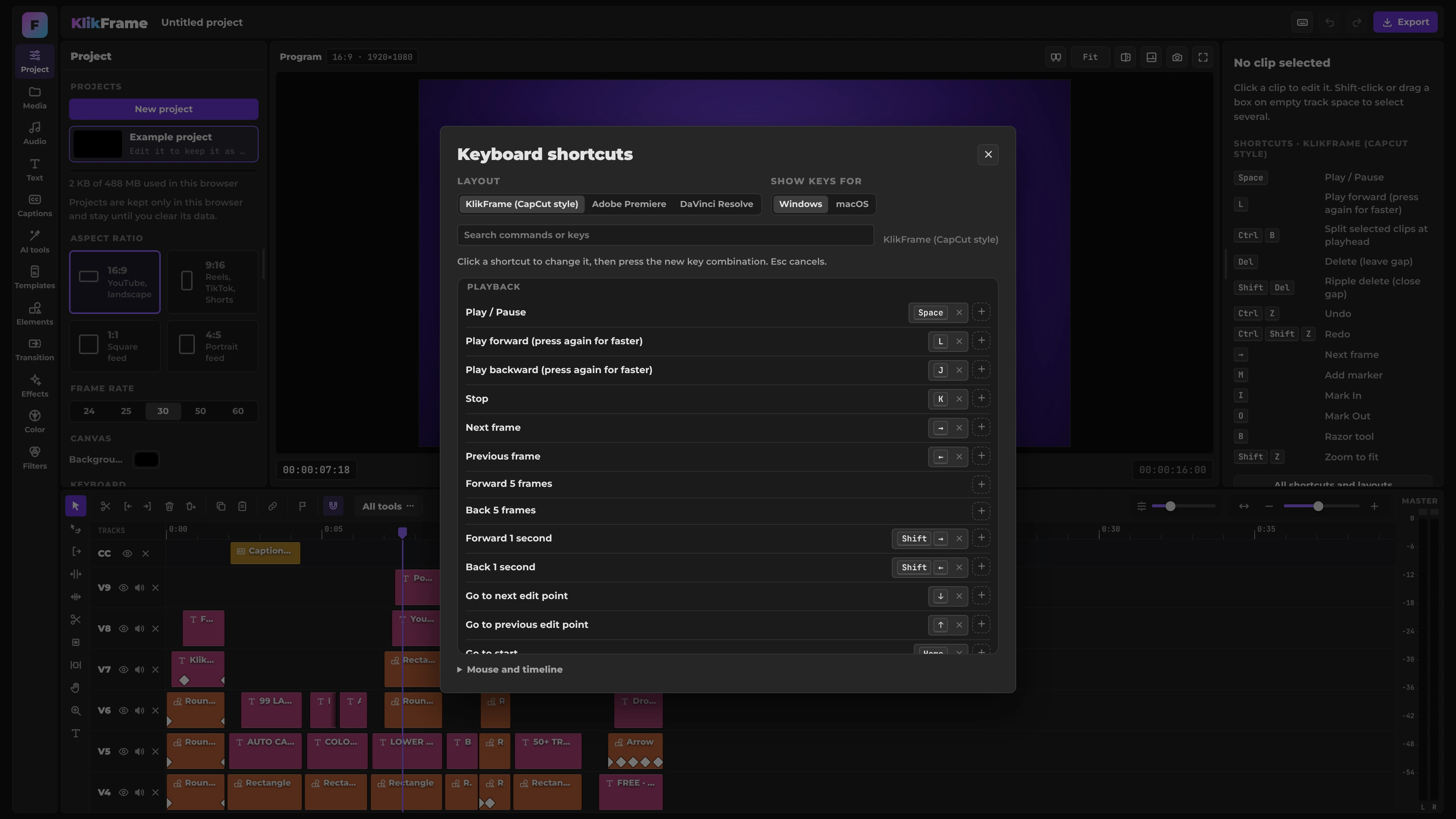This screenshot has height=819, width=1456.
Task: Open the All tools menu
Action: [388, 506]
